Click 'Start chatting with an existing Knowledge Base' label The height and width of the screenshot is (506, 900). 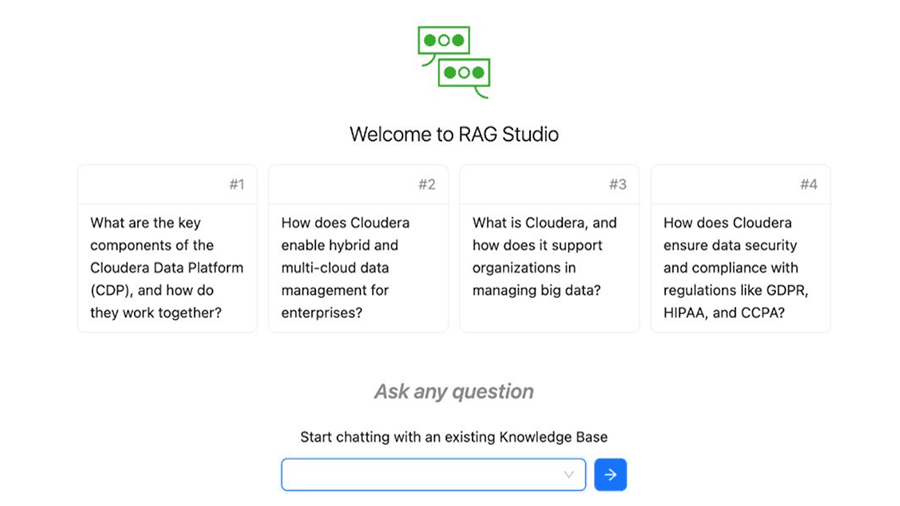tap(454, 437)
